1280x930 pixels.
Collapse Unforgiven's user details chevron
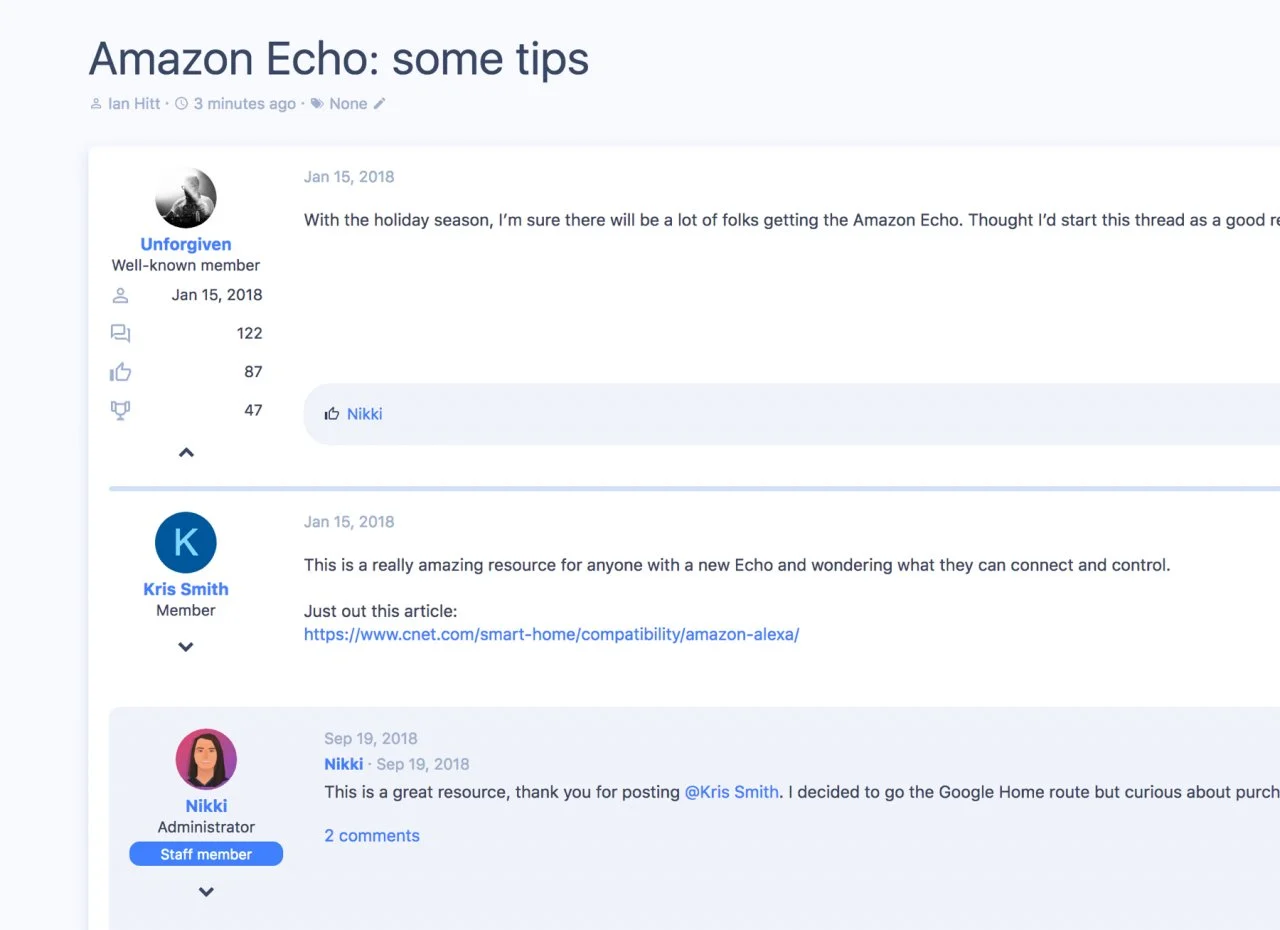[x=186, y=453]
